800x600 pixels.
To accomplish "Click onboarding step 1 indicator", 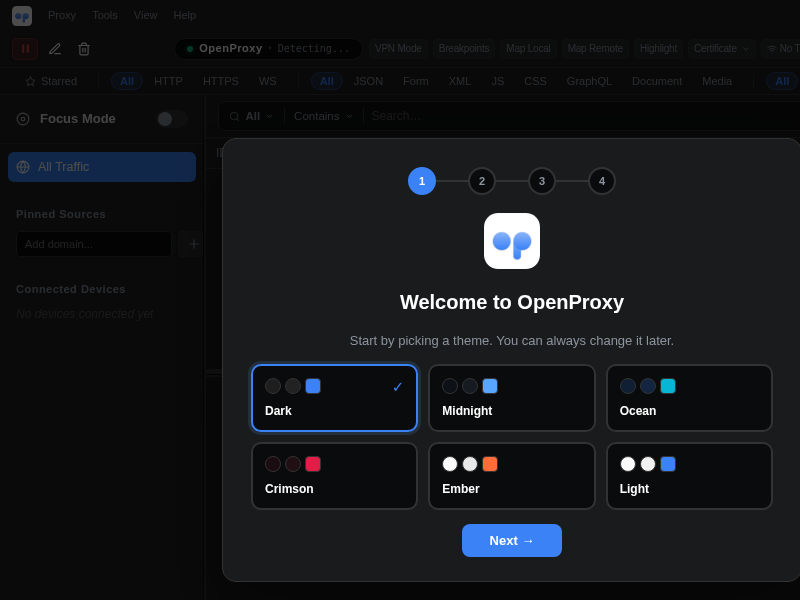I will pyautogui.click(x=422, y=181).
